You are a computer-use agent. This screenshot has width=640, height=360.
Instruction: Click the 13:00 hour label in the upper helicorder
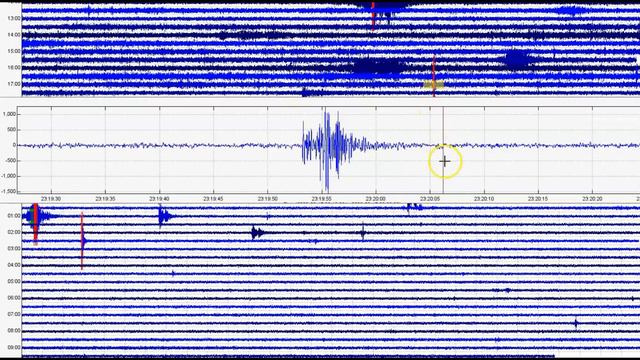[x=14, y=18]
